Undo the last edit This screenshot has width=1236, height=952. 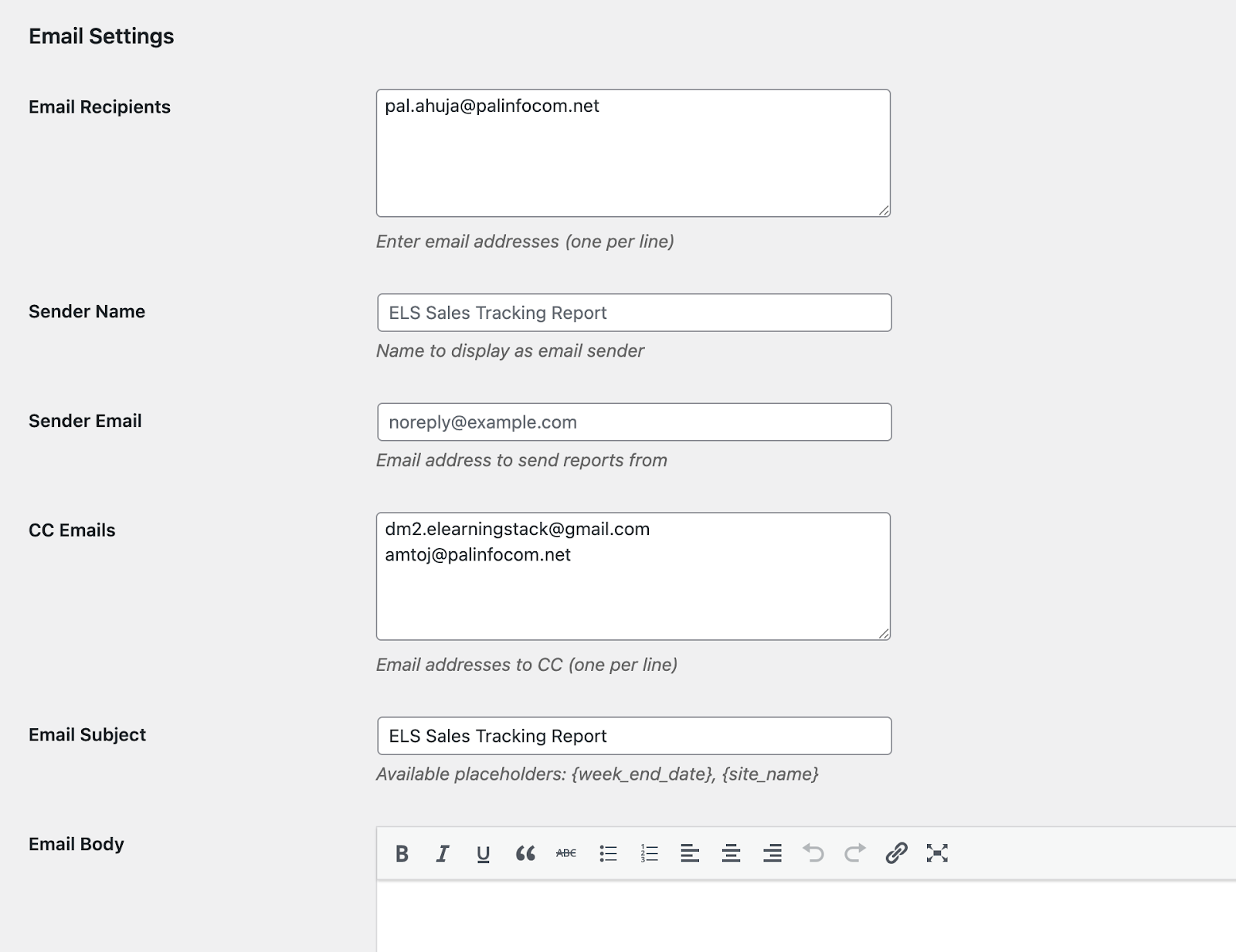click(x=813, y=853)
